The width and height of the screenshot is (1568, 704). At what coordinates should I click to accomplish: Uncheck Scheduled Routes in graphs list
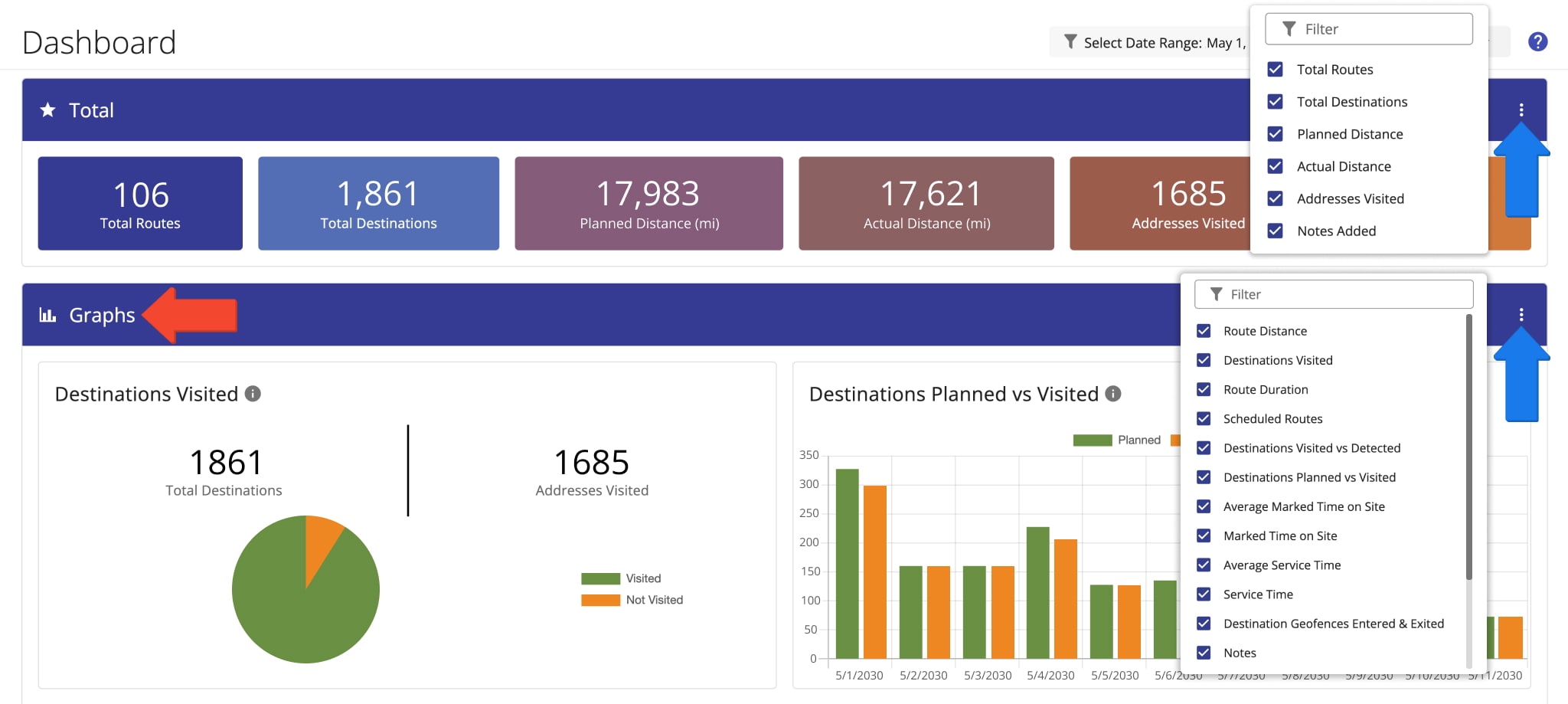tap(1204, 418)
